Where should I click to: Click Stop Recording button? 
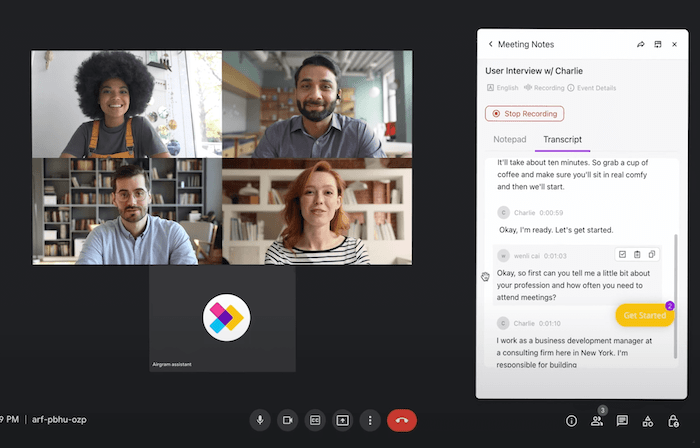pos(525,114)
